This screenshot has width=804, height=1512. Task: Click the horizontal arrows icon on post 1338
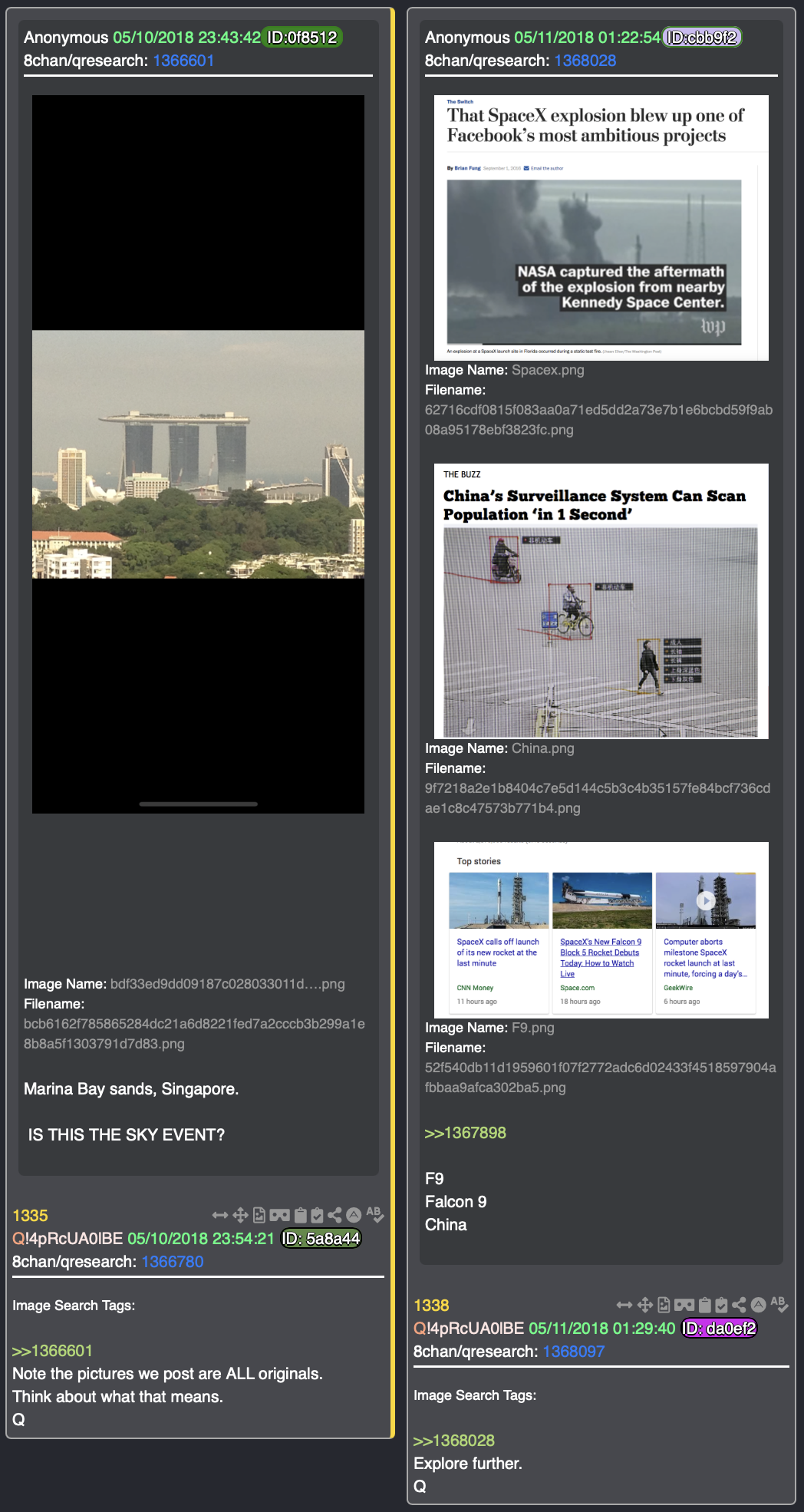point(624,1305)
